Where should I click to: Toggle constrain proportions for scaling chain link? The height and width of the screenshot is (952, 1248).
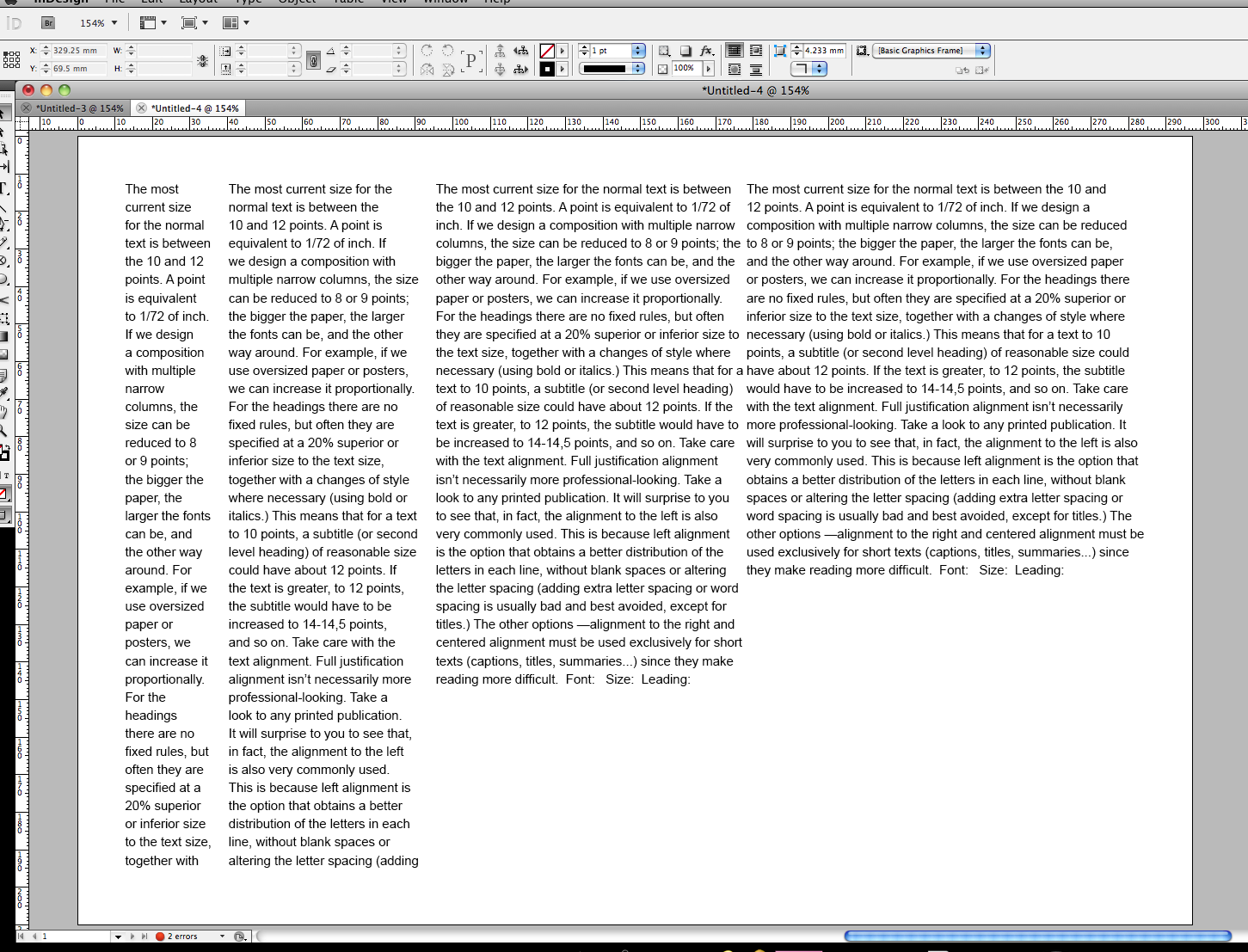click(x=314, y=60)
